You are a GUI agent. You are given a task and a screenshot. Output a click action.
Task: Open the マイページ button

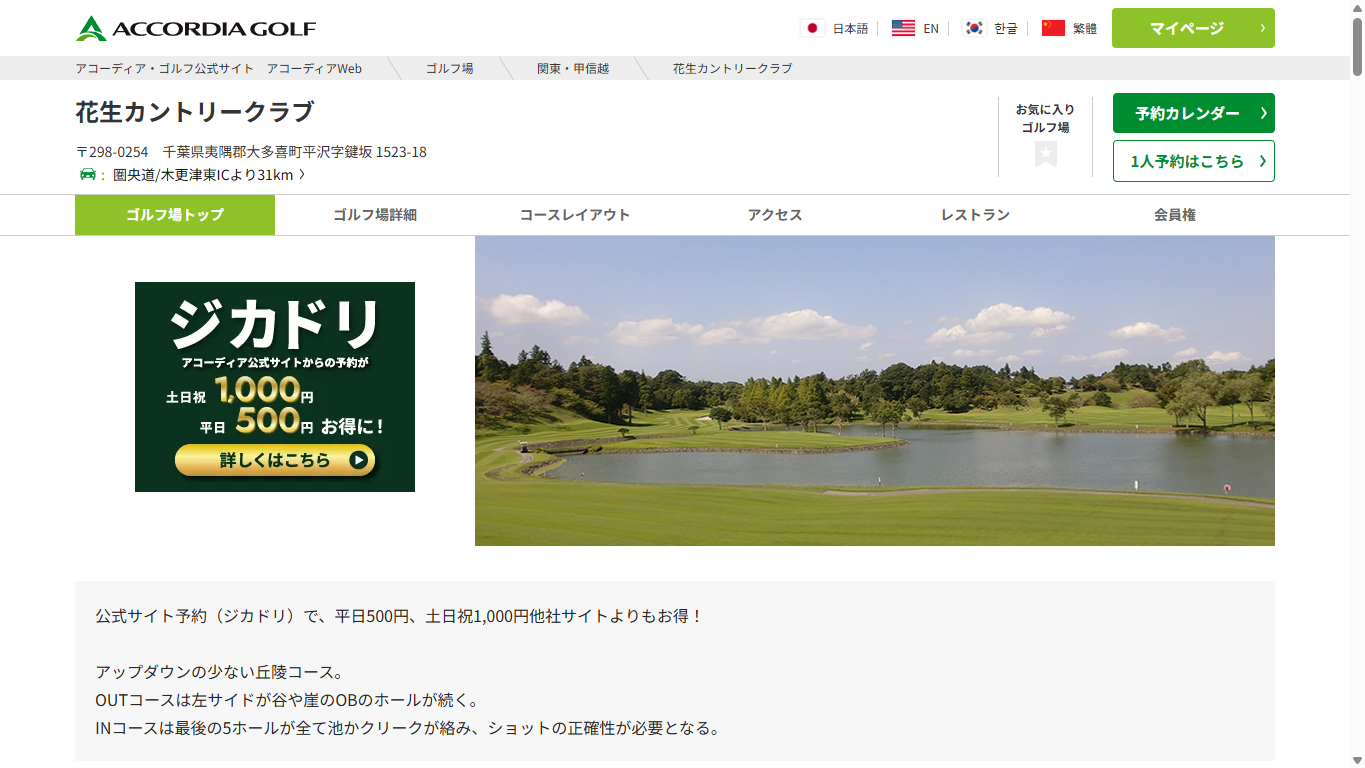pos(1193,28)
